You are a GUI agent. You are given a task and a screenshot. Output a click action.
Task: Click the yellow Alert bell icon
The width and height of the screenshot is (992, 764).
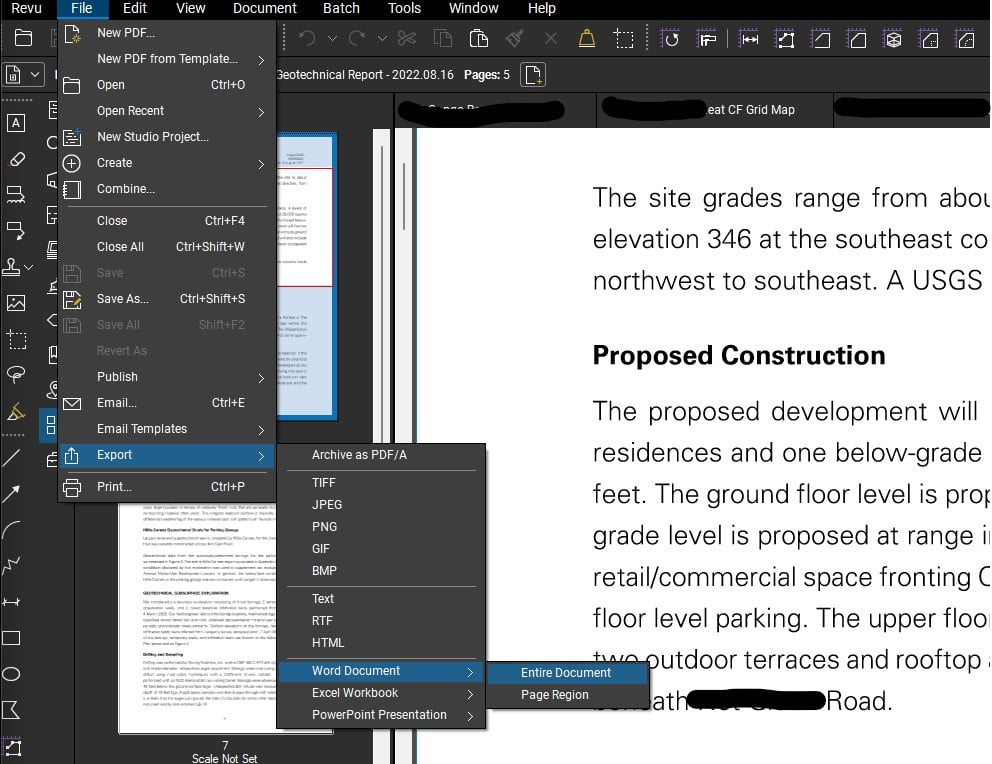click(x=586, y=40)
